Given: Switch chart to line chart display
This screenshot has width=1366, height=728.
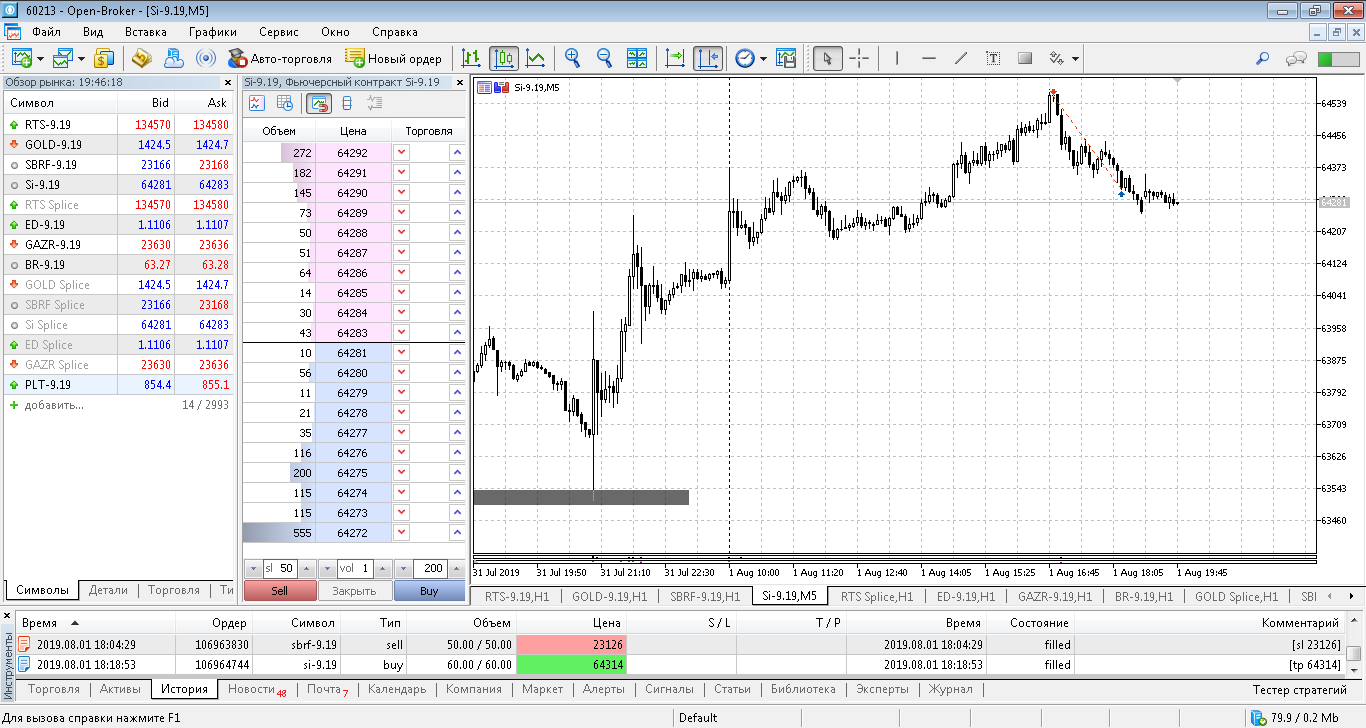Looking at the screenshot, I should click(536, 58).
